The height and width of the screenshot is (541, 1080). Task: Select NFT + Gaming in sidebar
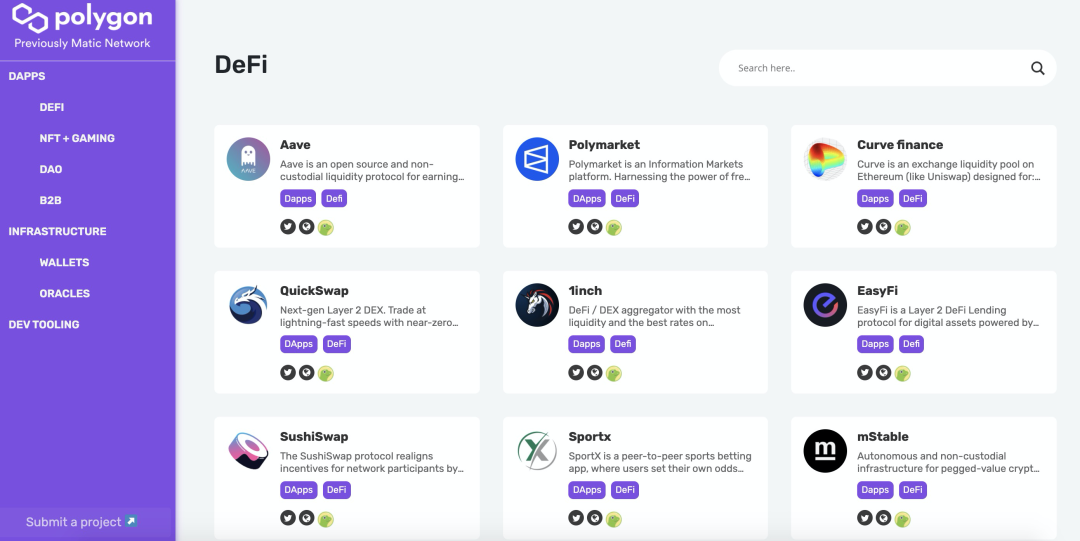point(77,138)
